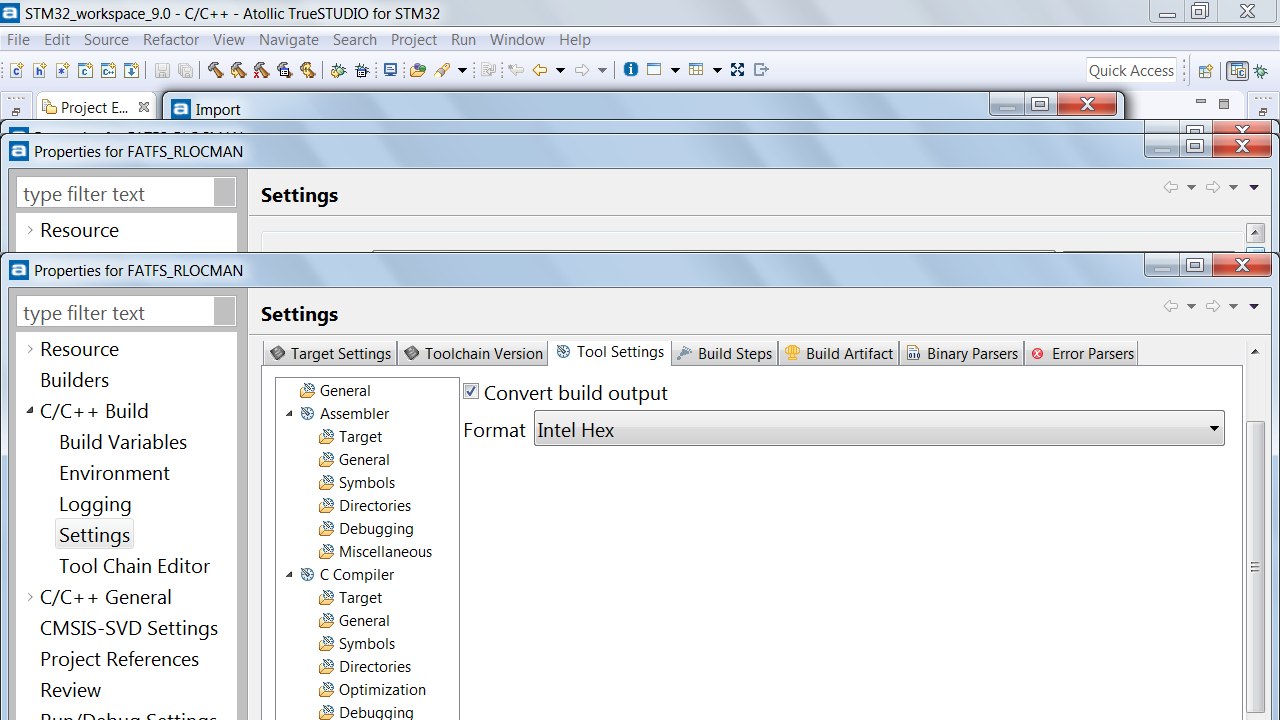Screen dimensions: 1280x720
Task: Select Tool Chain Editor tree item
Action: point(134,566)
